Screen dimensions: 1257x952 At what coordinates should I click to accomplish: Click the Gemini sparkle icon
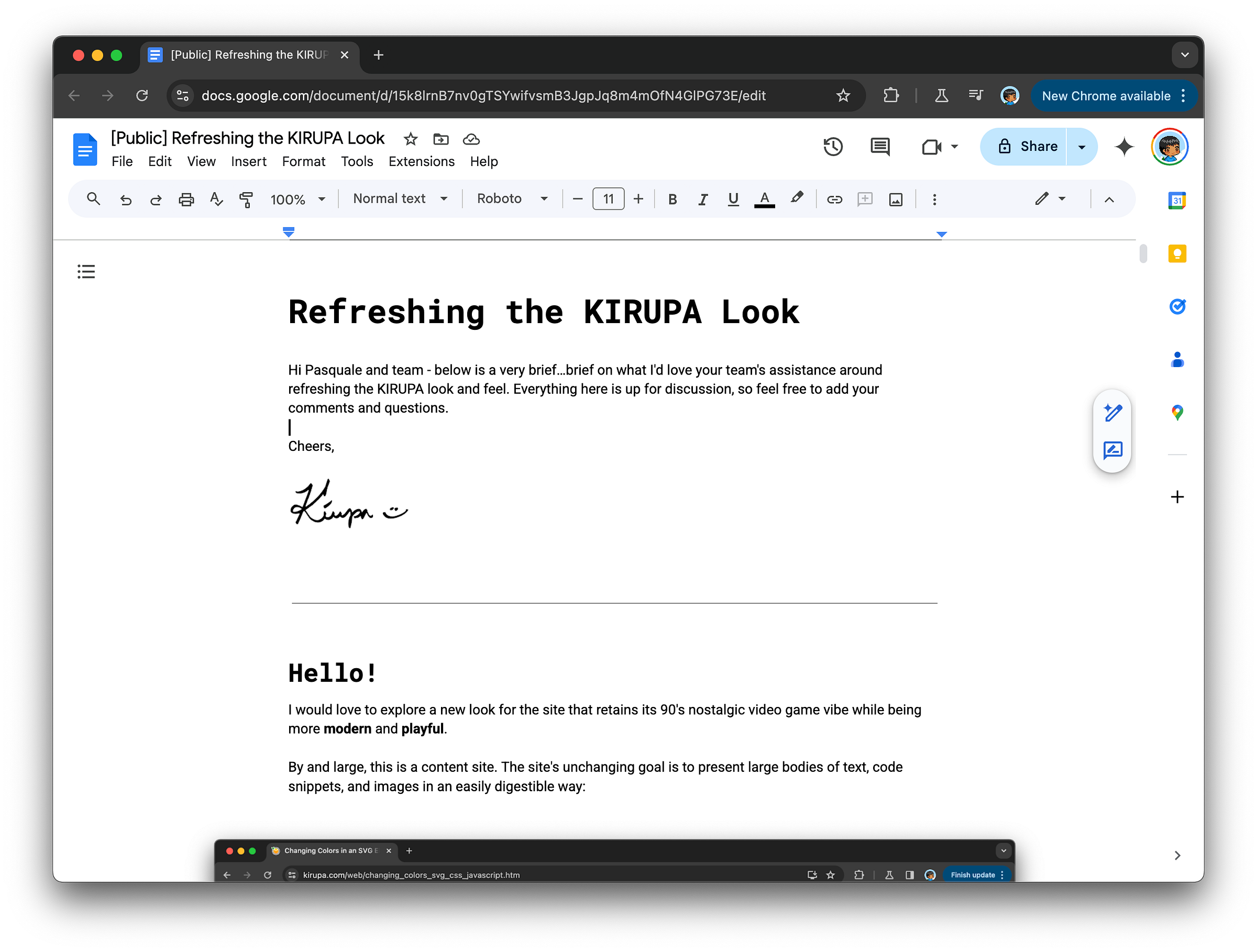(x=1123, y=147)
